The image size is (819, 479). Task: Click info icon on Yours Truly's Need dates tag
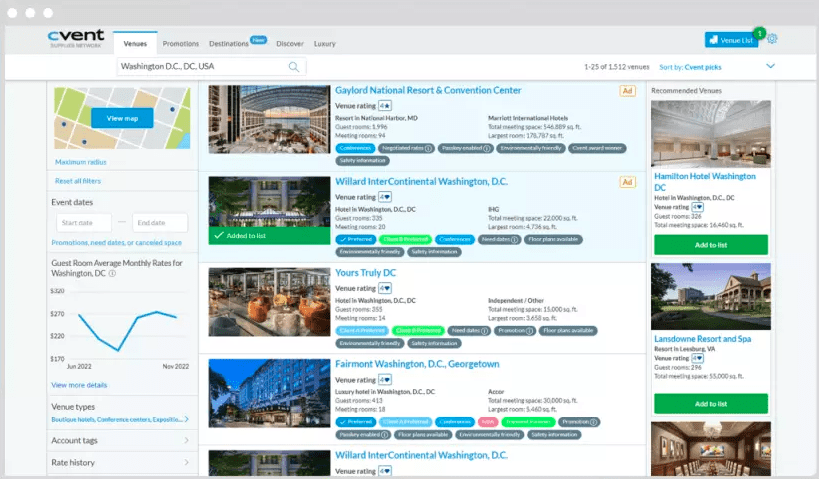[x=484, y=331]
